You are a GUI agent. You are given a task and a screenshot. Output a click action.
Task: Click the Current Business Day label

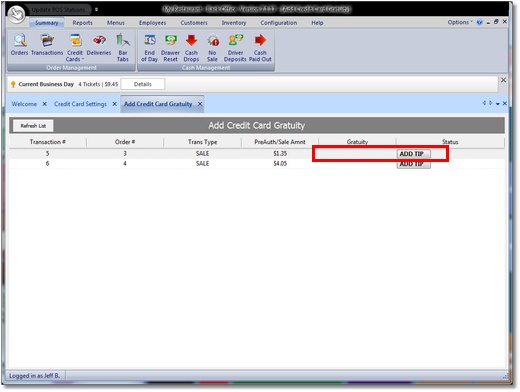(x=46, y=84)
